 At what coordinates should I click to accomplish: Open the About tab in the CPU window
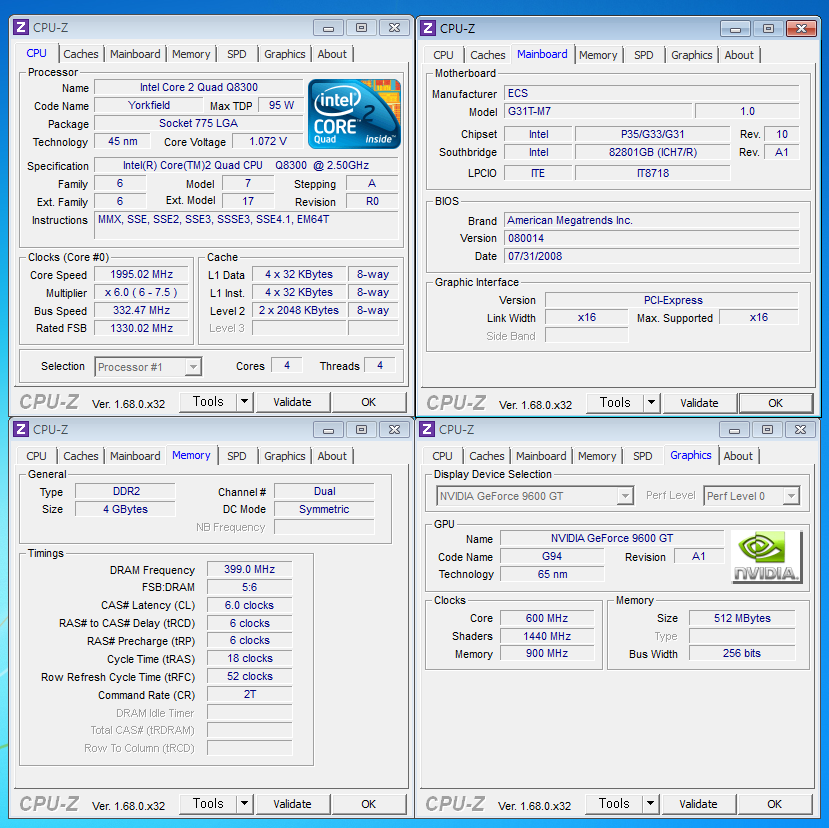[x=332, y=54]
